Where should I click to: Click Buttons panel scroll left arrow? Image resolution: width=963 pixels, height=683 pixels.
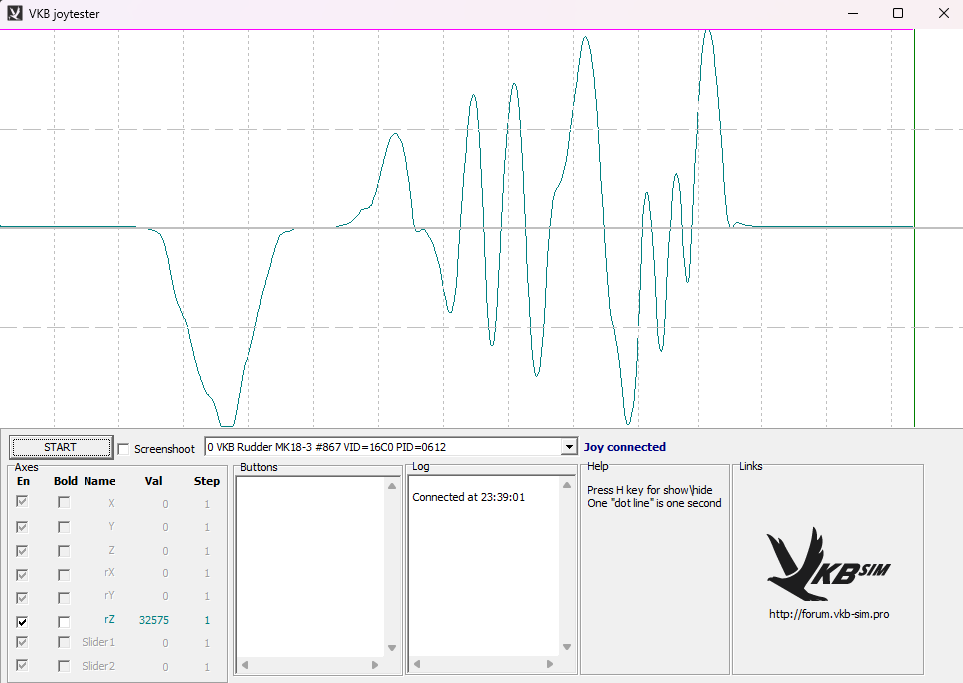[x=245, y=665]
